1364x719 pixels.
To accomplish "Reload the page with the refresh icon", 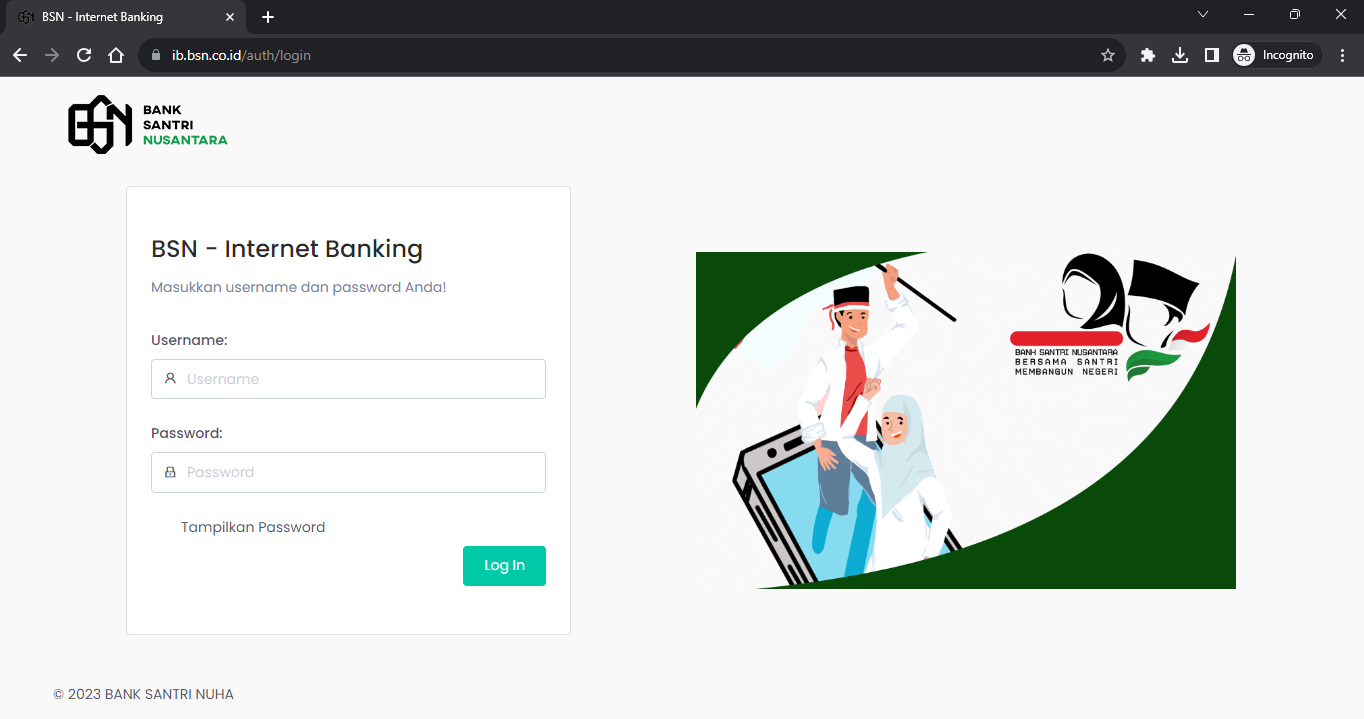I will pos(84,55).
